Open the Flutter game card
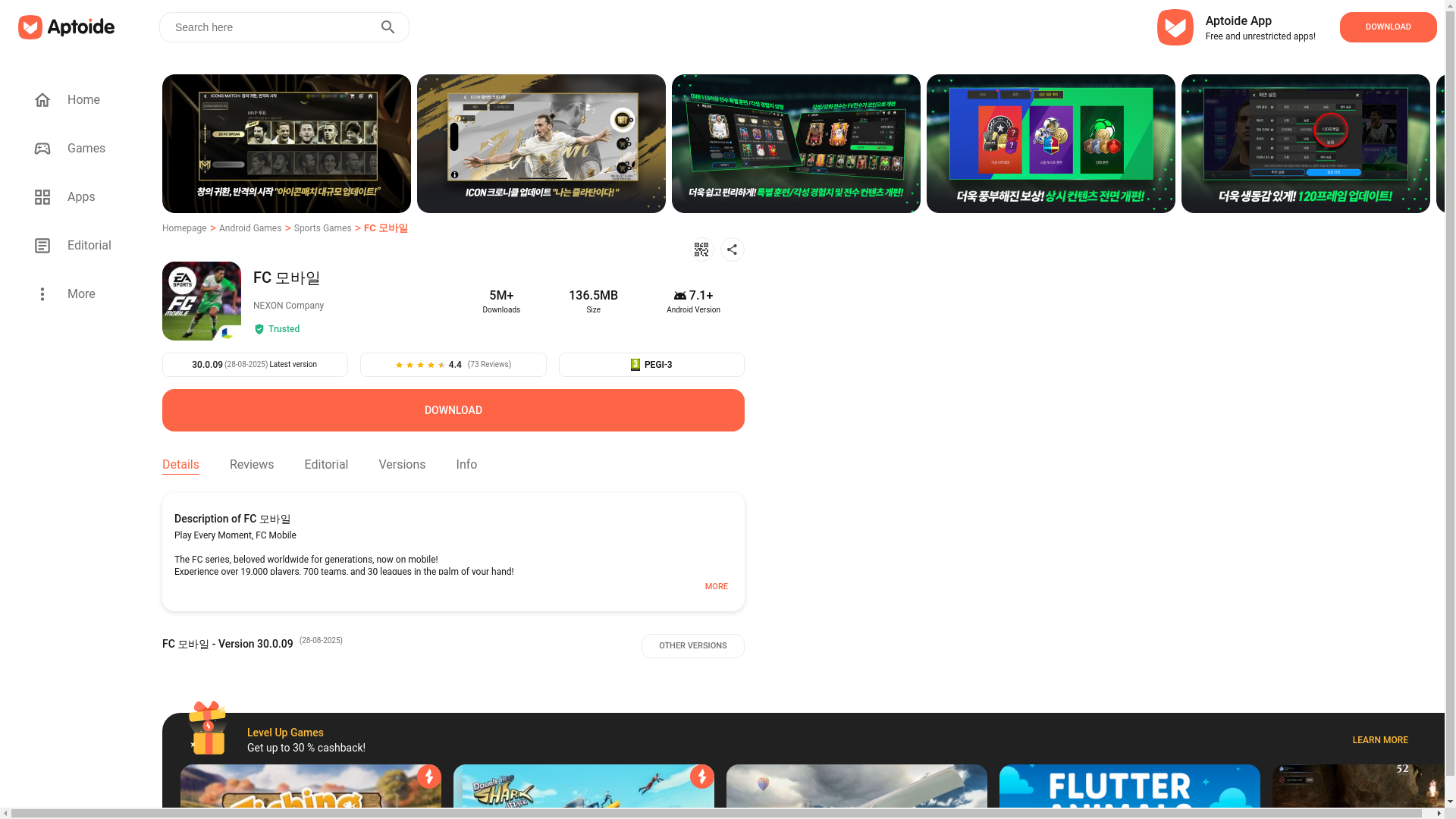The image size is (1456, 819). pyautogui.click(x=1130, y=787)
